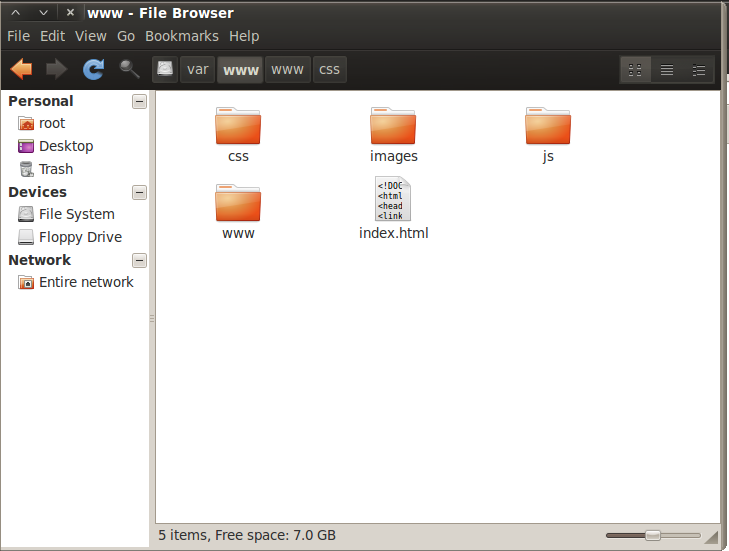Click the 'www' folder name under its icon
This screenshot has height=551, width=729.
click(238, 233)
